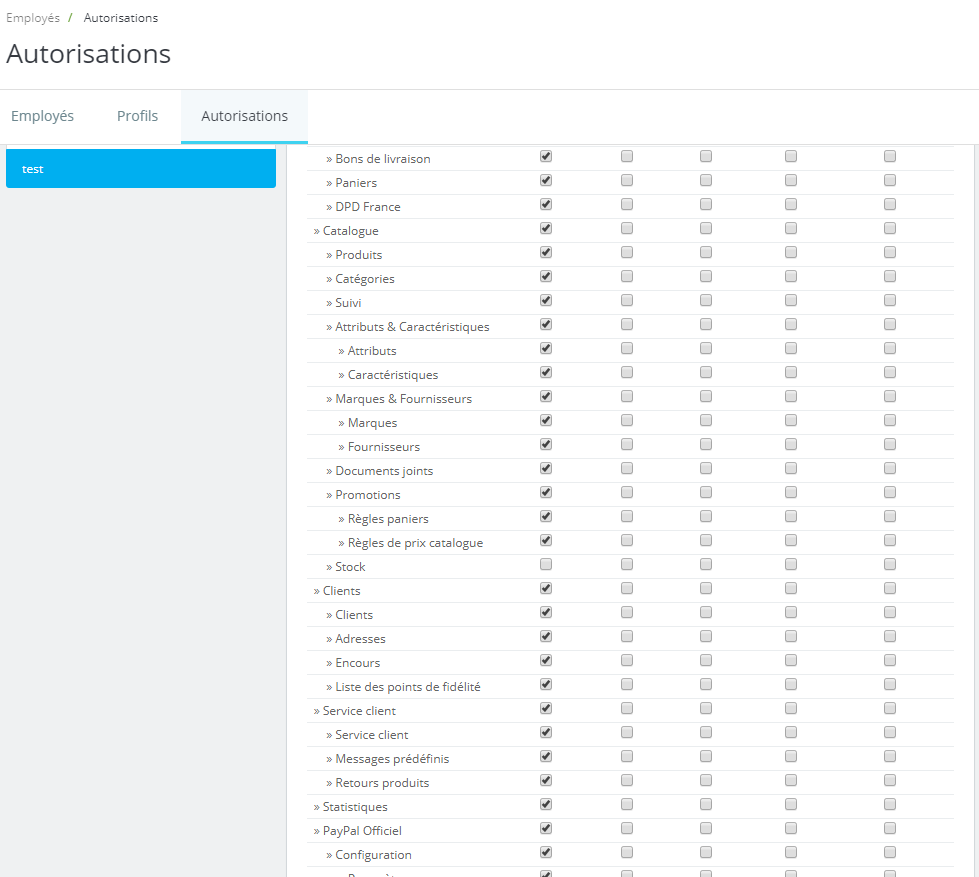Tick the last checkbox in PayPal Officiel row
Image resolution: width=979 pixels, height=877 pixels.
(890, 829)
